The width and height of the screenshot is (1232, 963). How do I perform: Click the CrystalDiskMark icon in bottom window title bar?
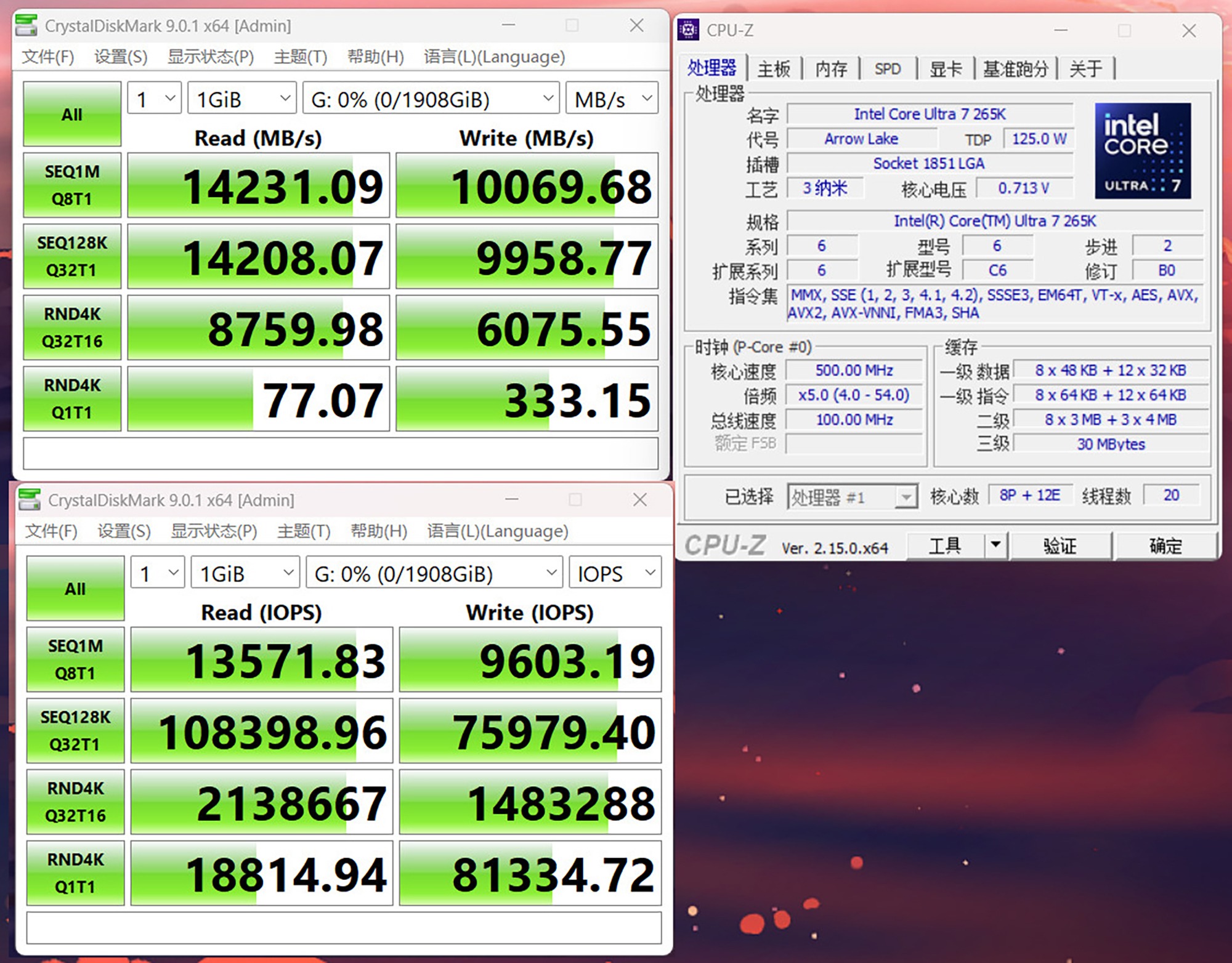click(30, 499)
